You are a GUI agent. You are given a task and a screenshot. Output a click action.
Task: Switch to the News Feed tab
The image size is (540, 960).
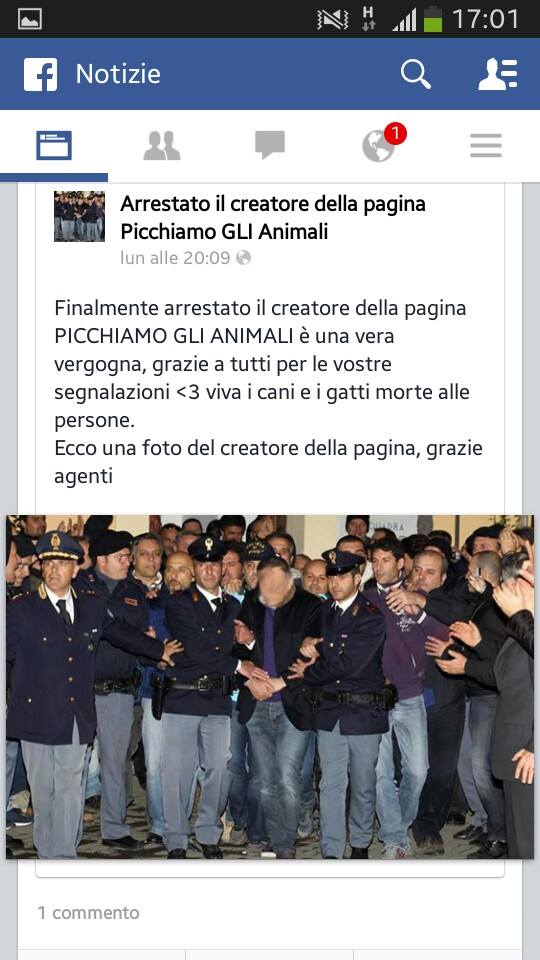54,146
